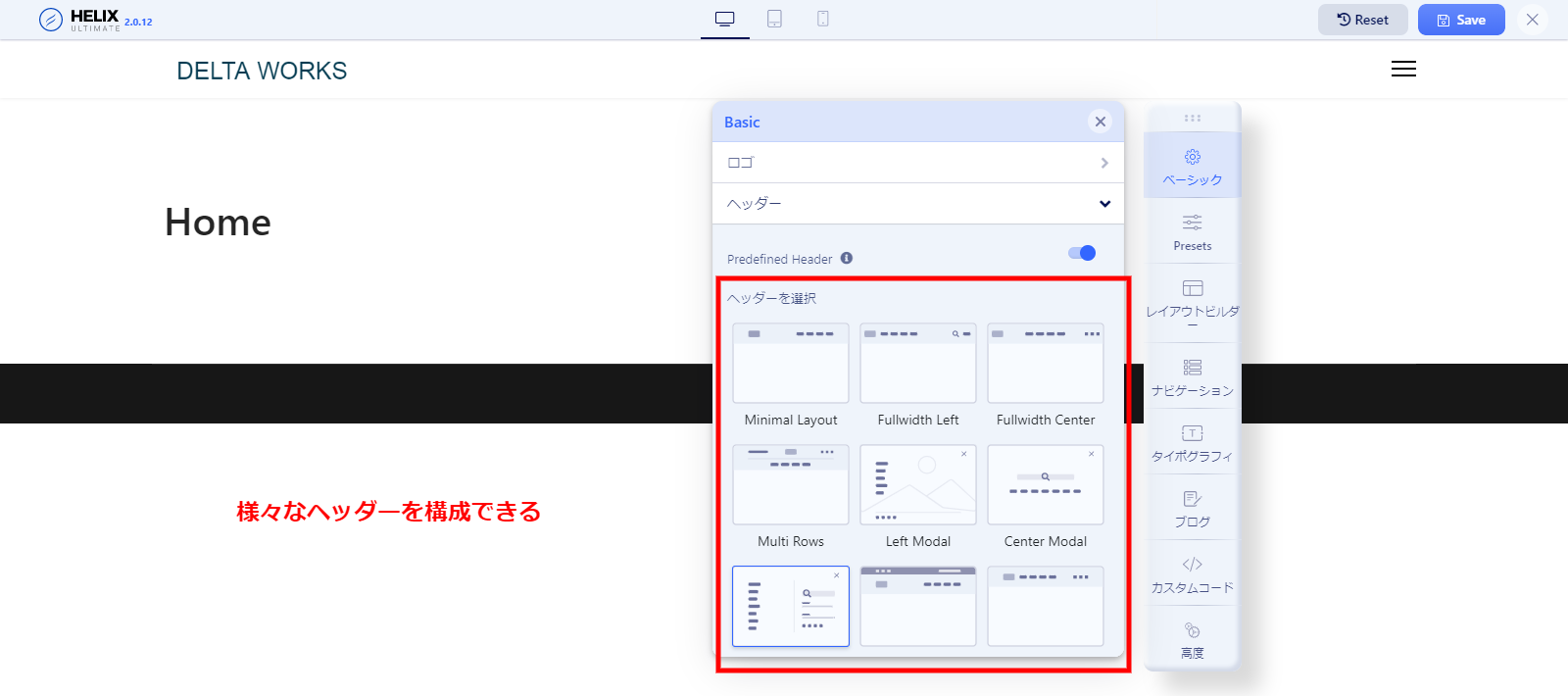Switch to desktop preview icon
Screen dimensions: 1568x696
725,19
